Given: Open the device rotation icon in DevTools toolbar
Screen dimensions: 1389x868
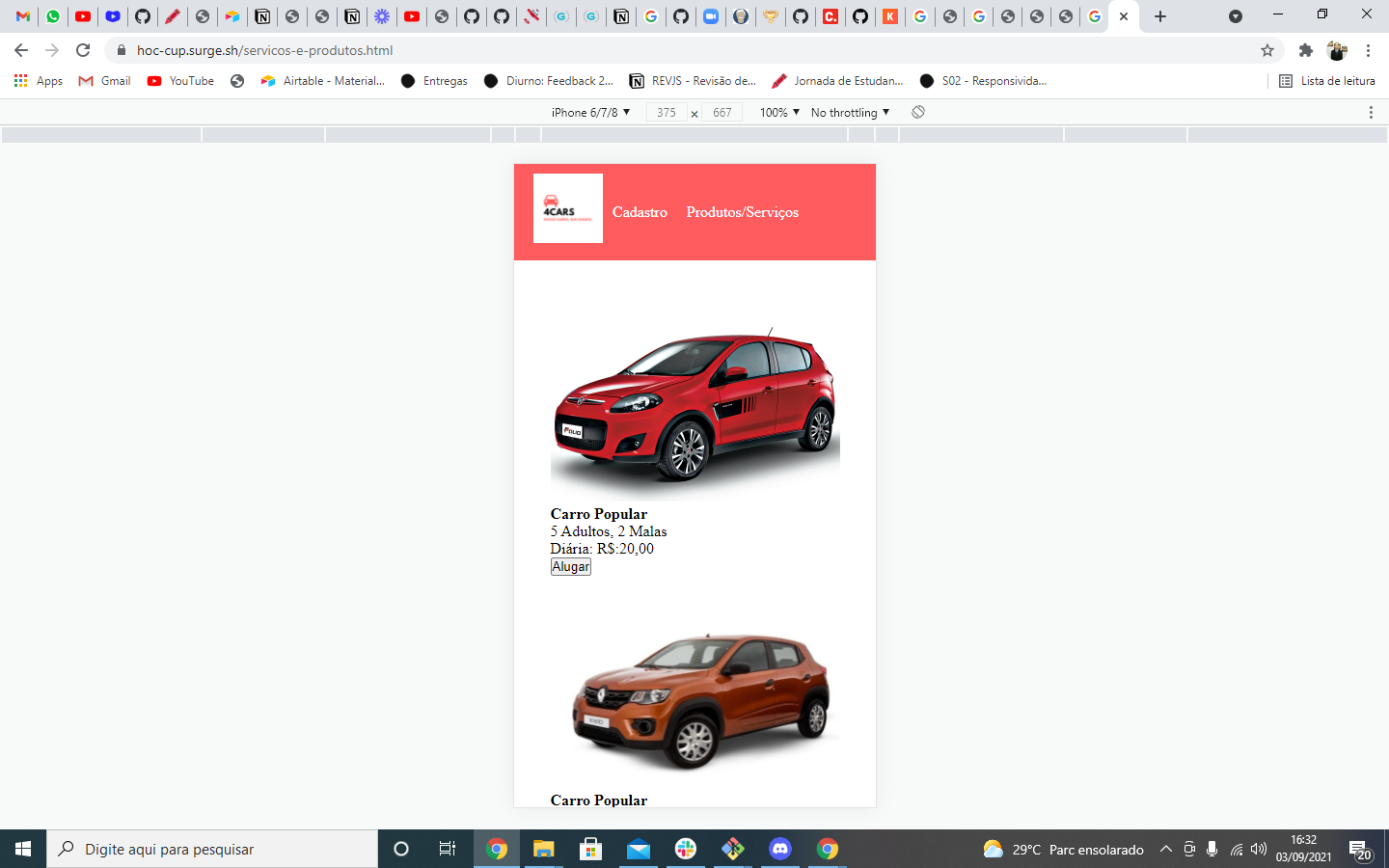Looking at the screenshot, I should (x=917, y=112).
